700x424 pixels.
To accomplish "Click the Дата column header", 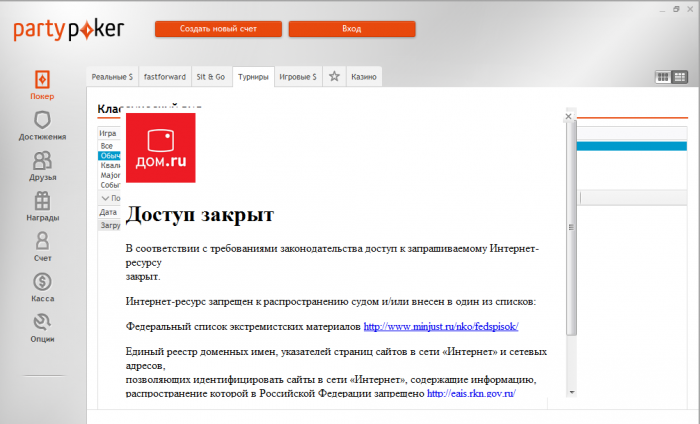I will 109,212.
